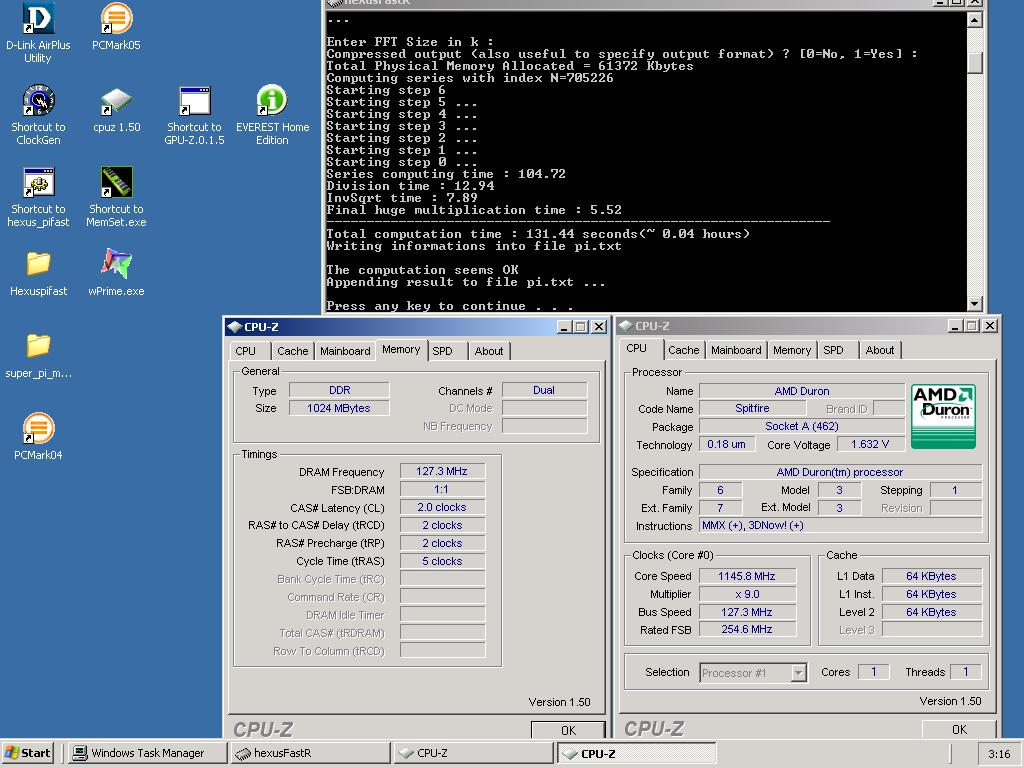Click the CAS# Latency value 2.0 clocks
This screenshot has width=1024, height=768.
pos(442,507)
